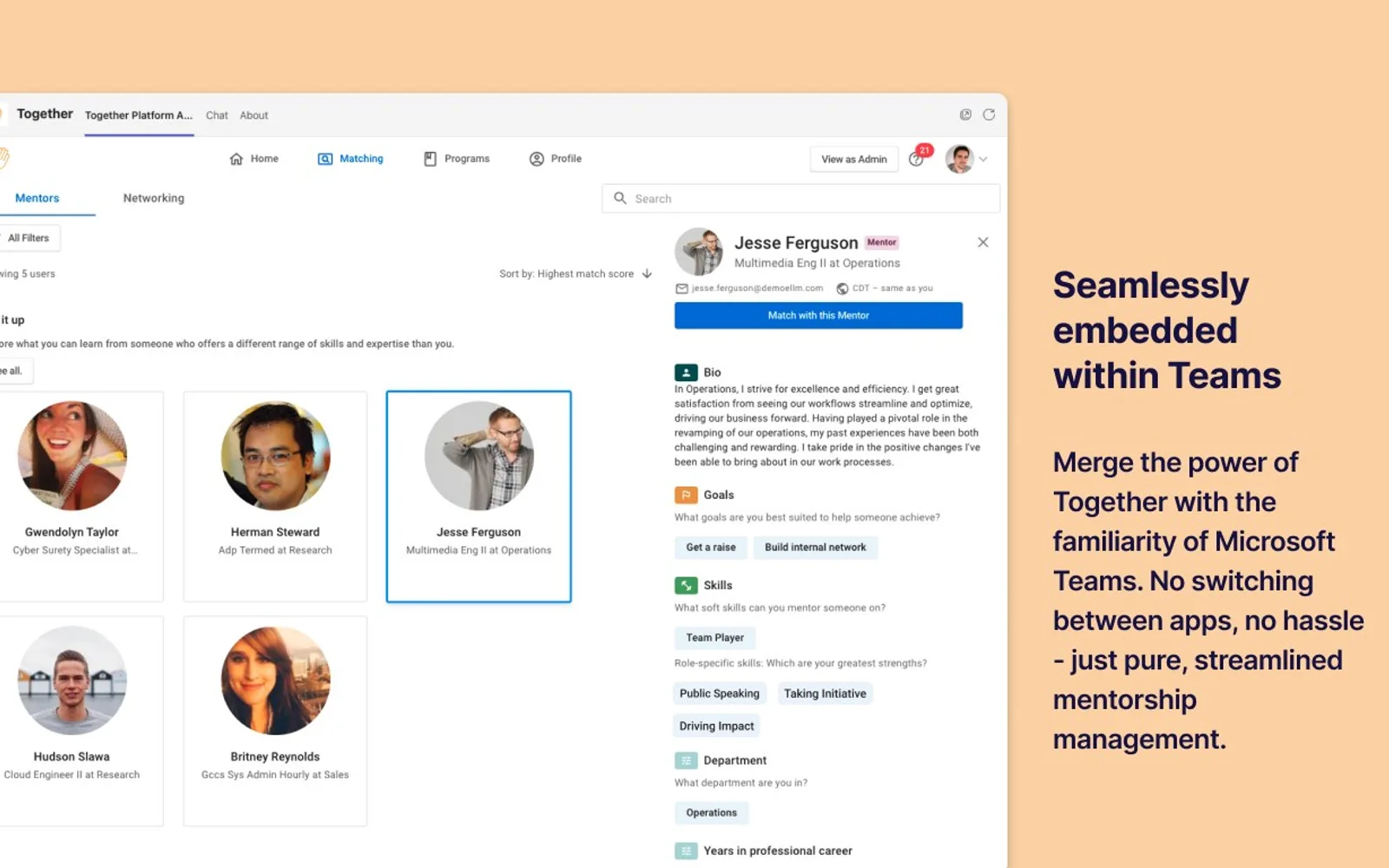Open the All Filters button
Viewport: 1389px width, 868px height.
[29, 238]
